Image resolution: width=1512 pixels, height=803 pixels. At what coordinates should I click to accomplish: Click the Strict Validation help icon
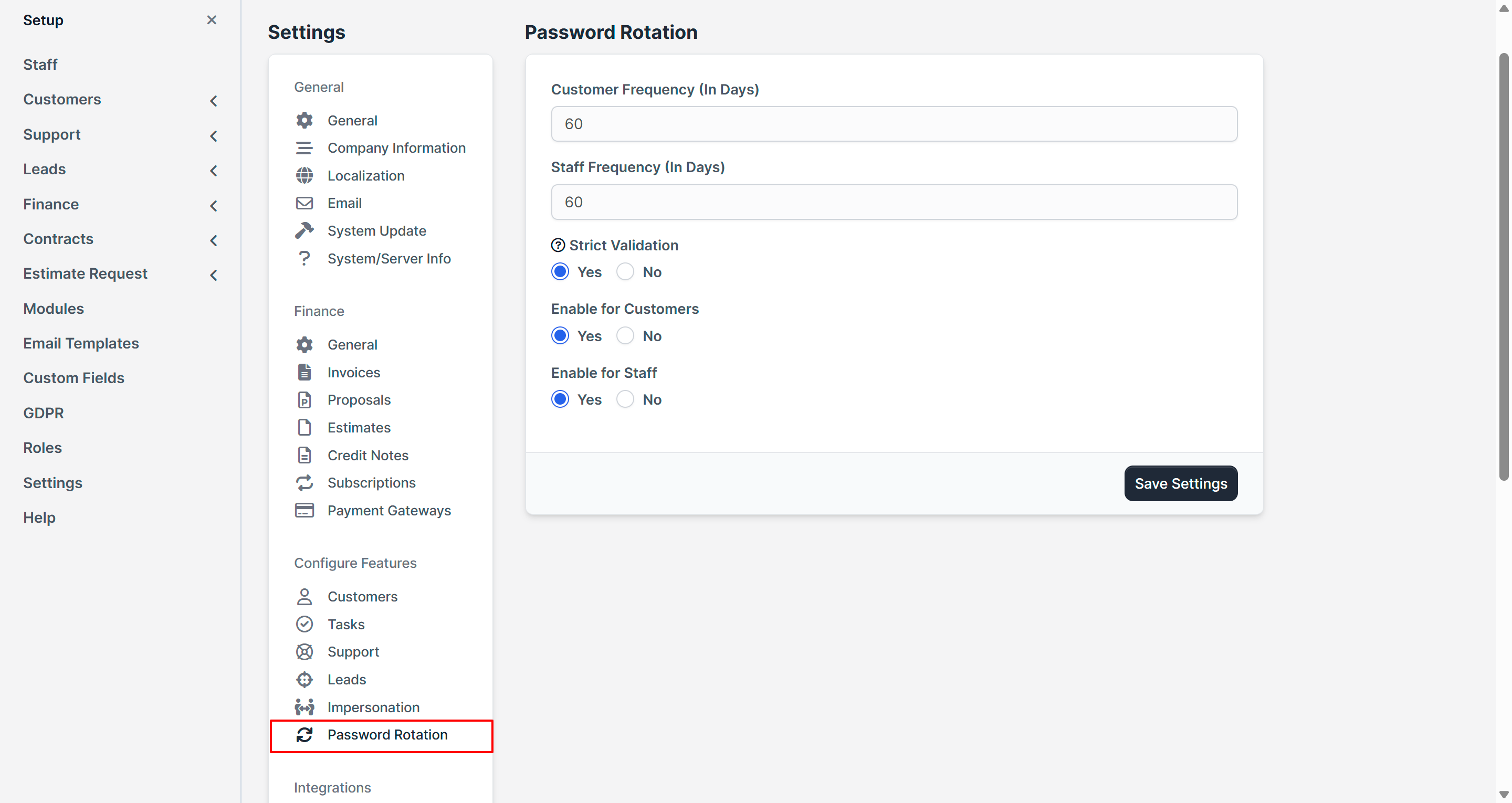point(558,246)
